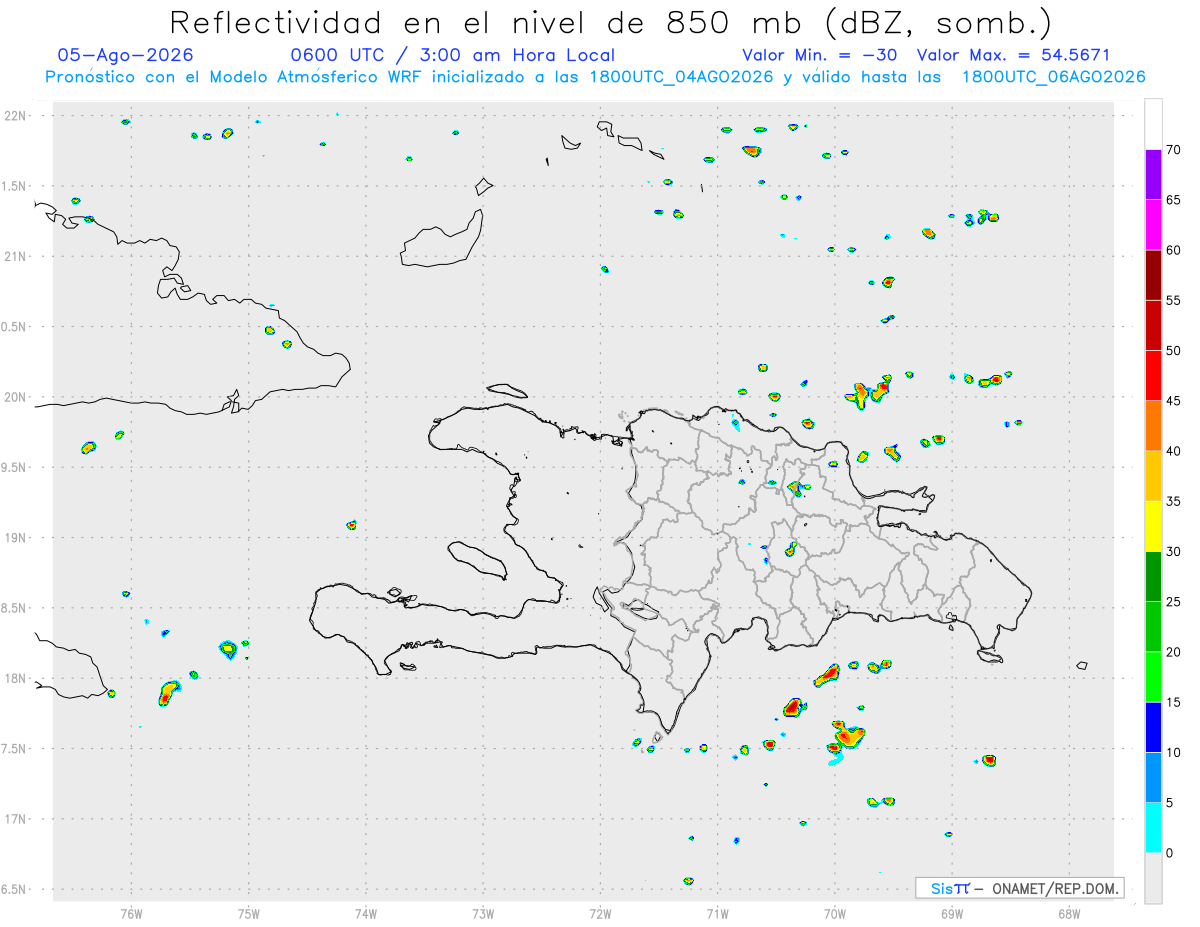Click the purple 65–70 dBZ colorbar segment

point(1153,174)
